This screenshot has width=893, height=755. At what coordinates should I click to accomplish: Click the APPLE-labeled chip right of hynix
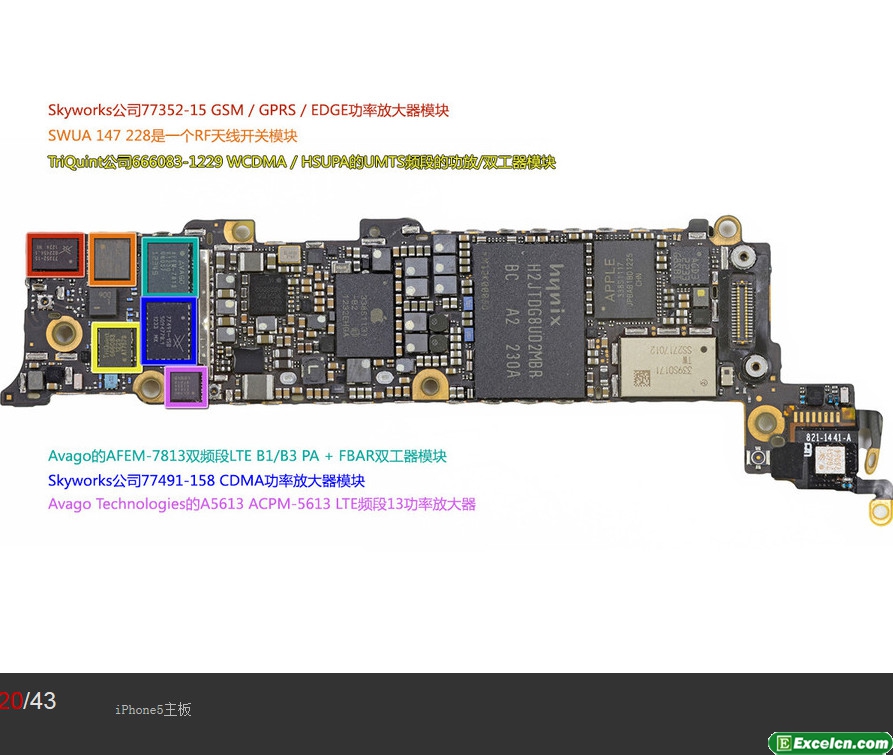click(622, 279)
